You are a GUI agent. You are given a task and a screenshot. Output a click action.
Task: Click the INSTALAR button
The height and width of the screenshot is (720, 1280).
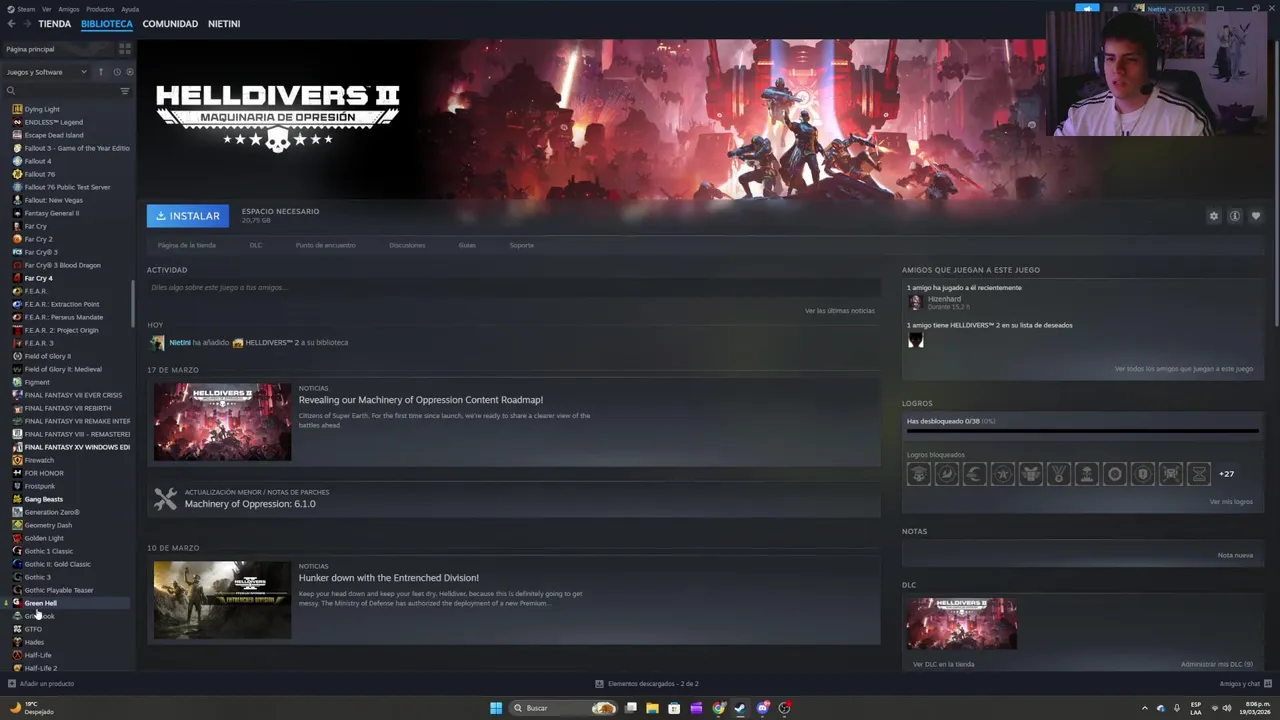click(188, 216)
